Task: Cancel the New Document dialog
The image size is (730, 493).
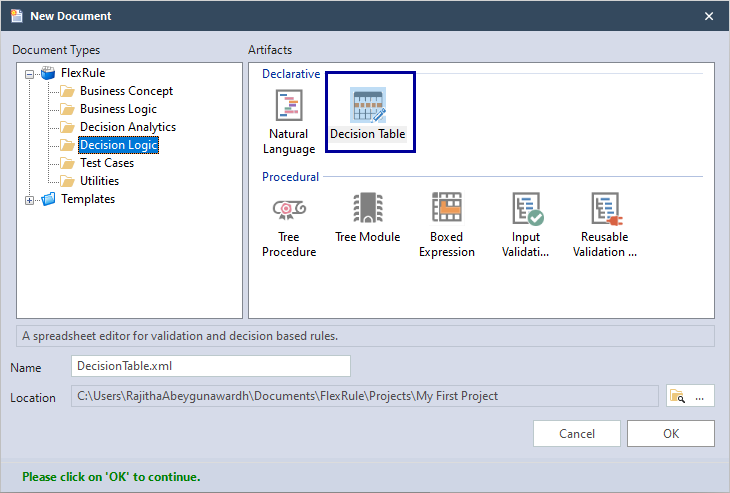Action: (x=577, y=434)
